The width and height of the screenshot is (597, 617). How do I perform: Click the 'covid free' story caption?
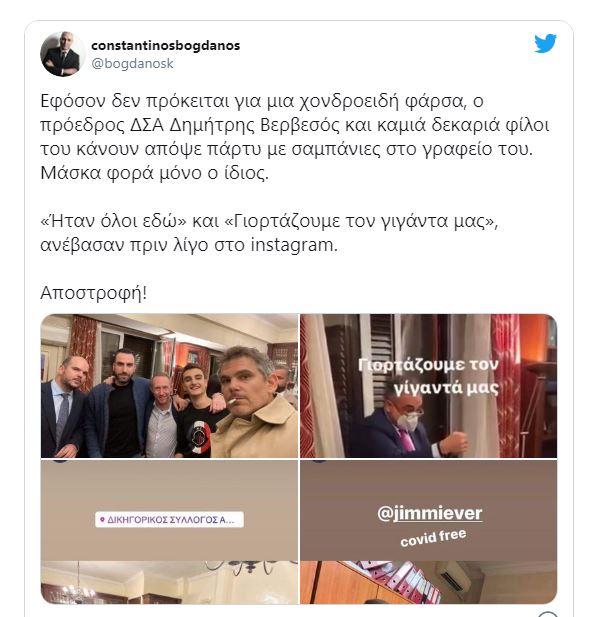[433, 538]
